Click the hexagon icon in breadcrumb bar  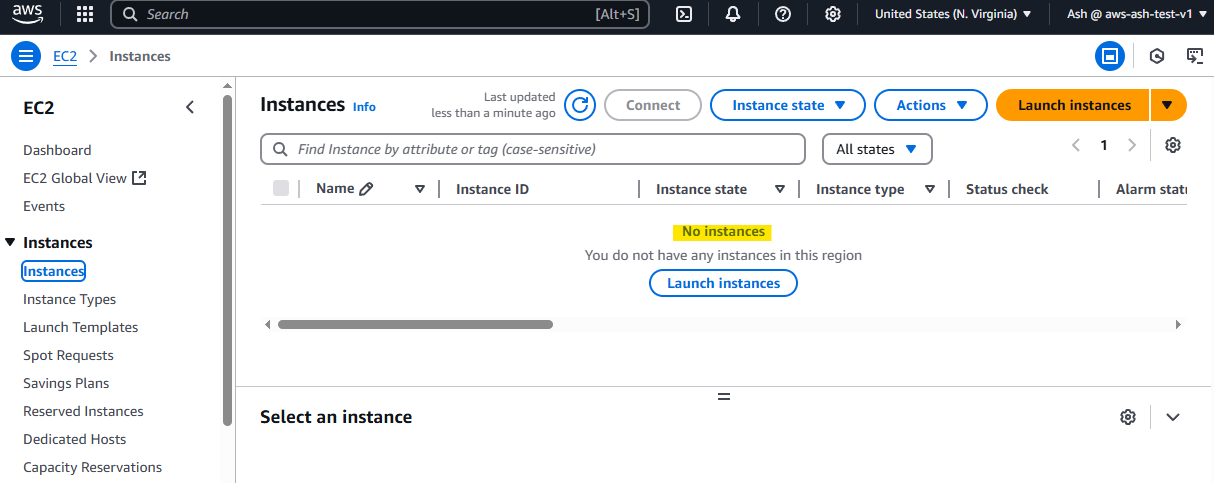1157,56
